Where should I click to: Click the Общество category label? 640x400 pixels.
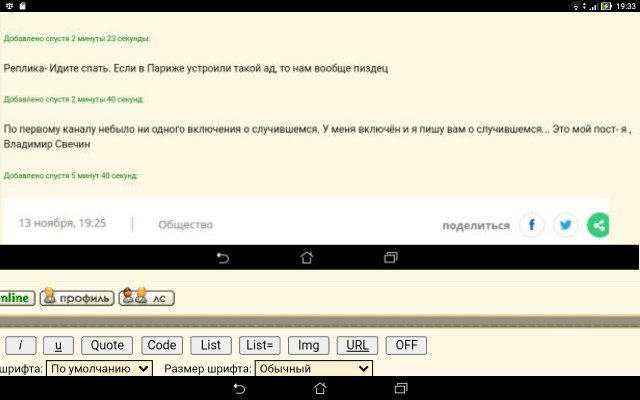click(185, 225)
